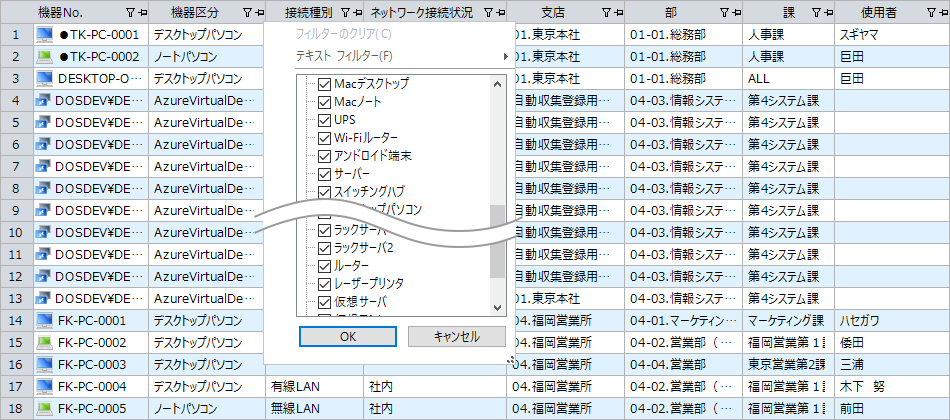The height and width of the screenshot is (420, 950).
Task: Click device icon in row 3 DESKTOP-O
Action: click(45, 79)
